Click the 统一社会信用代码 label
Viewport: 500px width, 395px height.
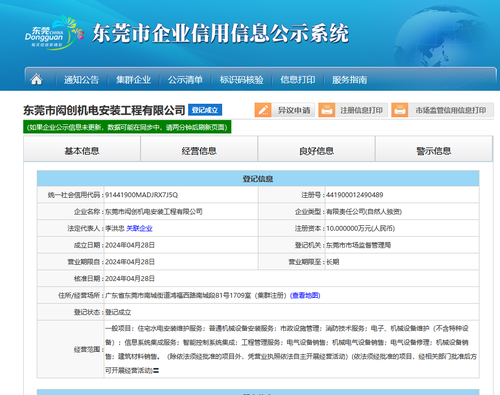[x=75, y=195]
